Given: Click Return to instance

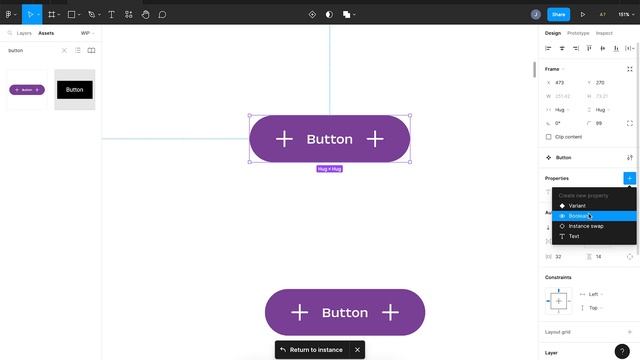Looking at the screenshot, I should pos(312,350).
